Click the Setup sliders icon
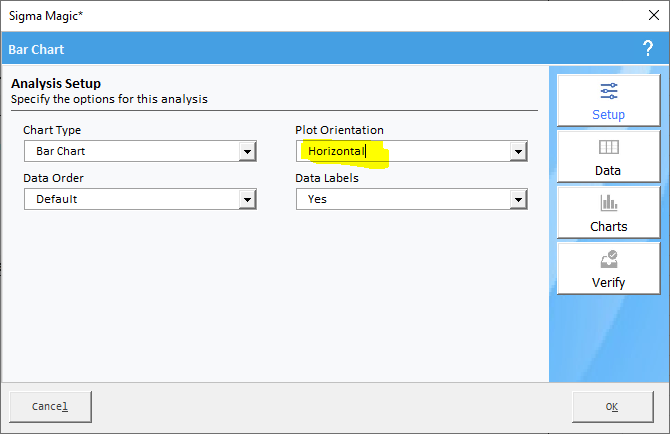This screenshot has height=434, width=670. (x=608, y=91)
